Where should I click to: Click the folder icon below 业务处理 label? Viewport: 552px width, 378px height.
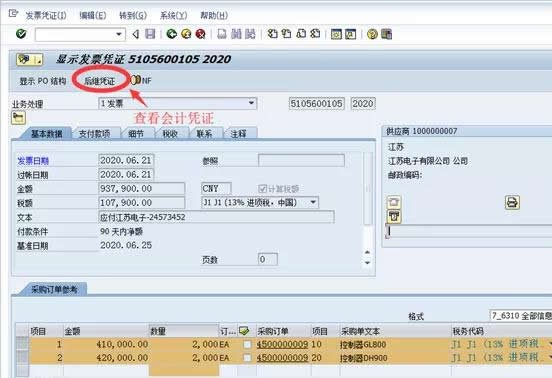click(x=18, y=118)
